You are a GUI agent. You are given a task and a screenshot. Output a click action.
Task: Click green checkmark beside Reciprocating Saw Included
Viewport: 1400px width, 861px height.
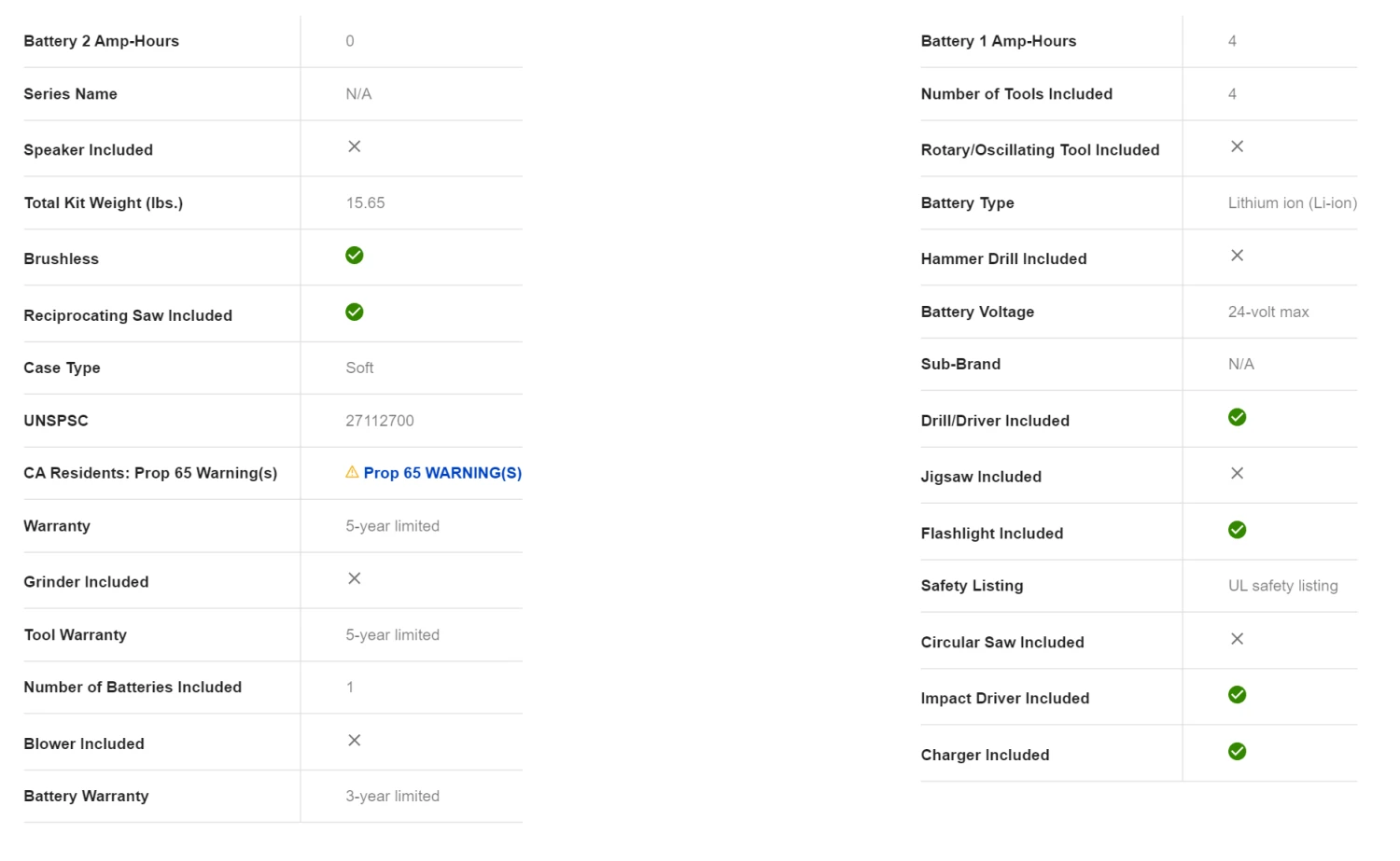pos(355,312)
